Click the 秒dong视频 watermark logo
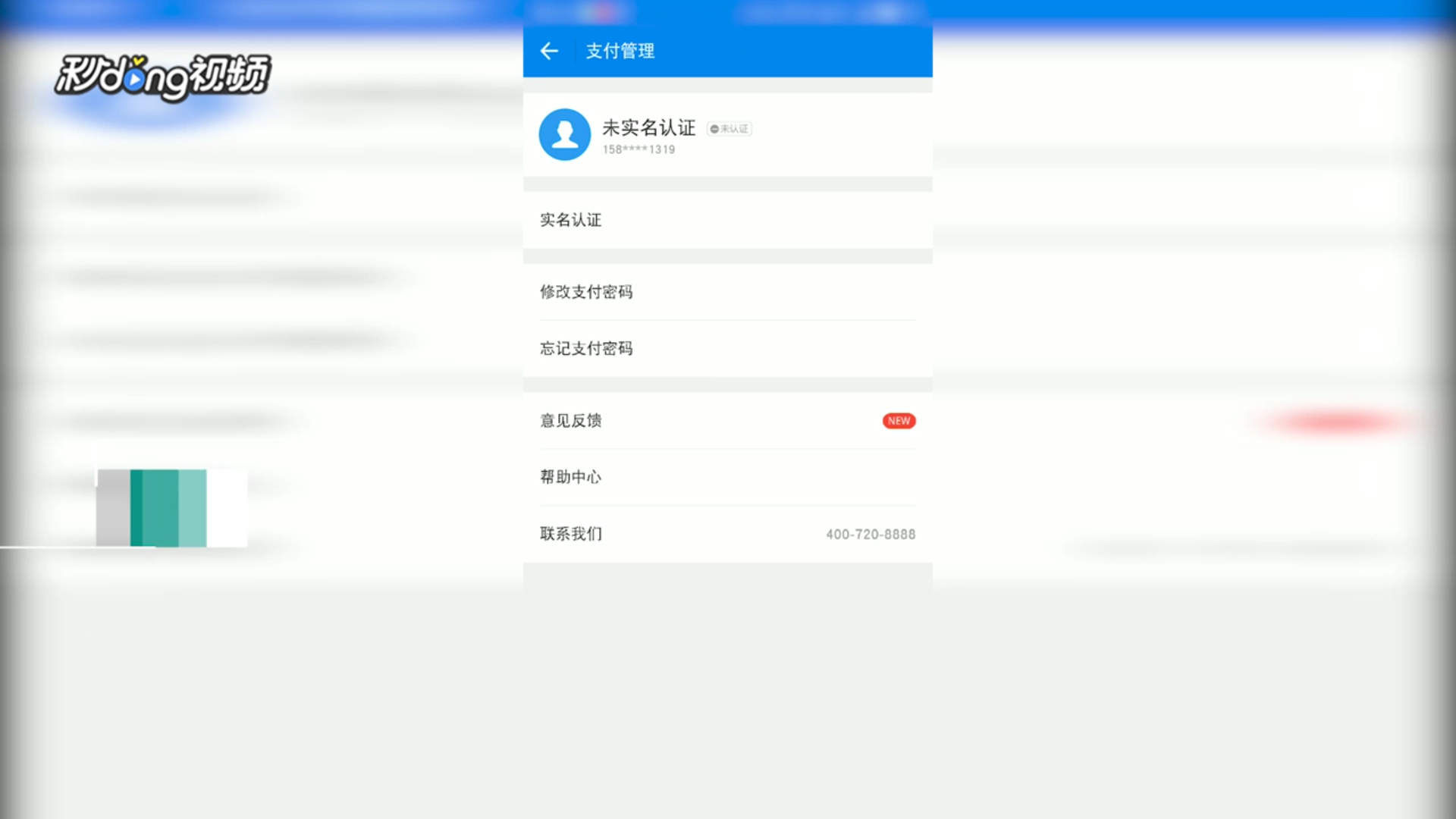The image size is (1456, 819). tap(162, 77)
